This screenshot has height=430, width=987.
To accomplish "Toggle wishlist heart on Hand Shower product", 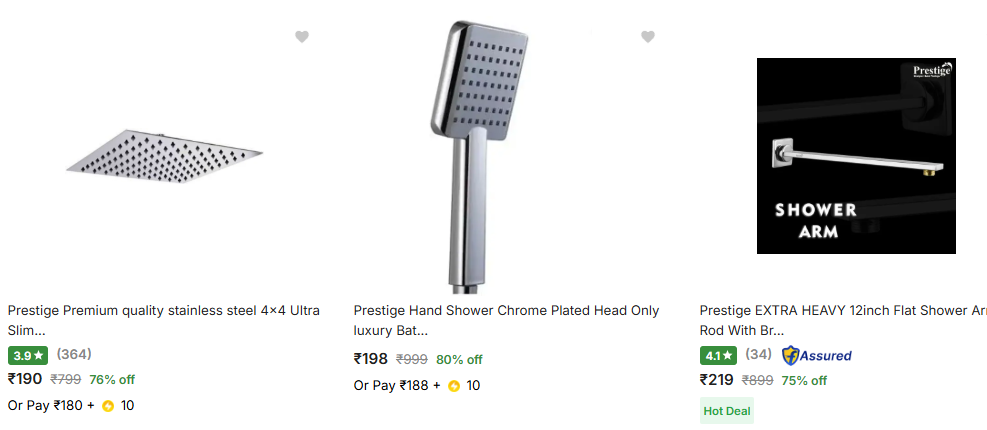I will click(x=648, y=37).
